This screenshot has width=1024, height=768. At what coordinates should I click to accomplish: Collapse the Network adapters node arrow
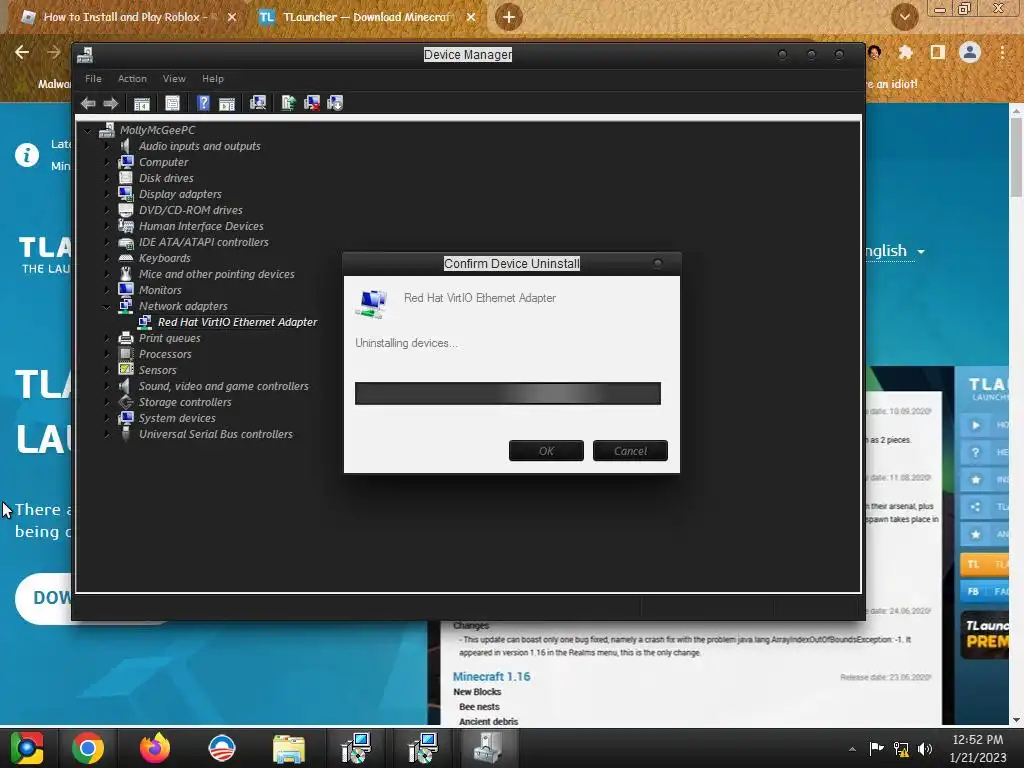[x=107, y=306]
